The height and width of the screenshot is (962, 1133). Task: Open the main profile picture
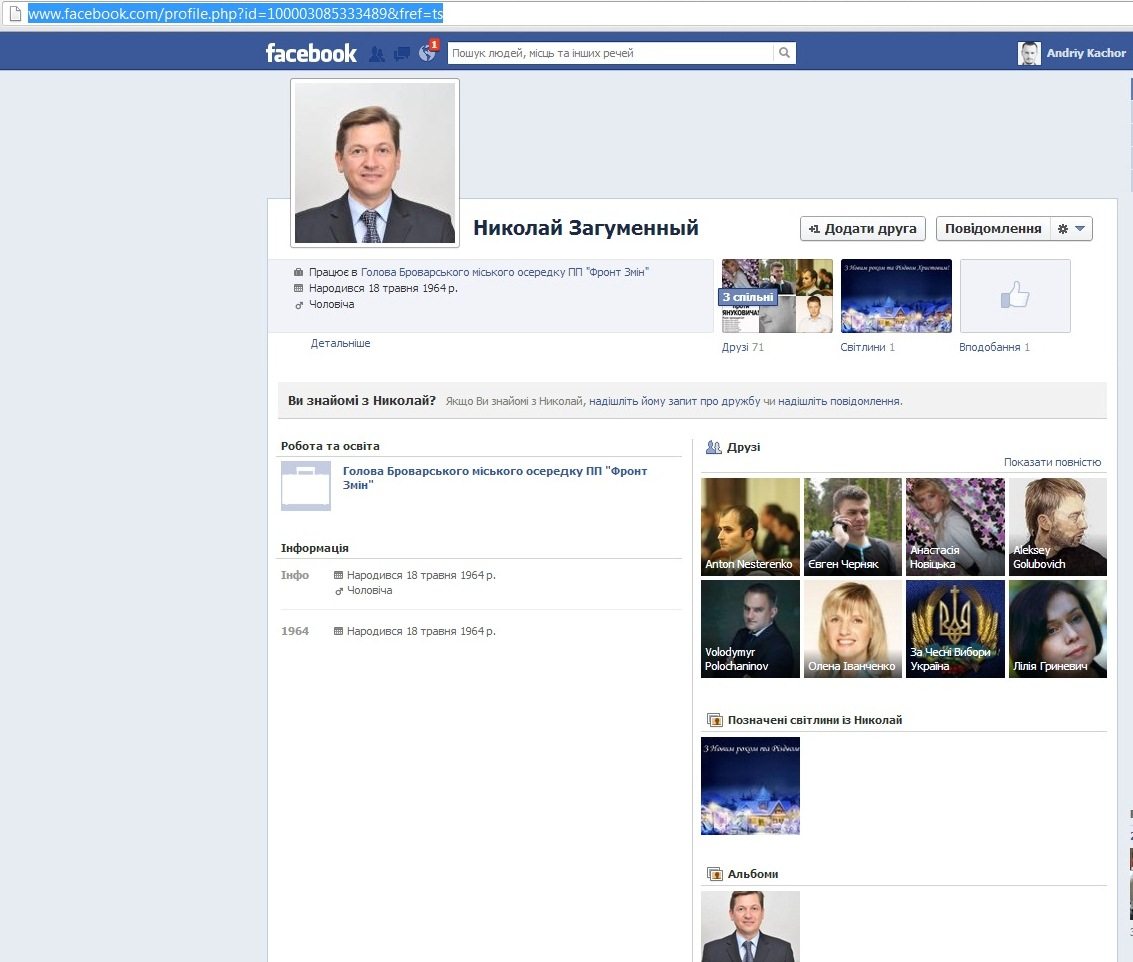[x=375, y=163]
